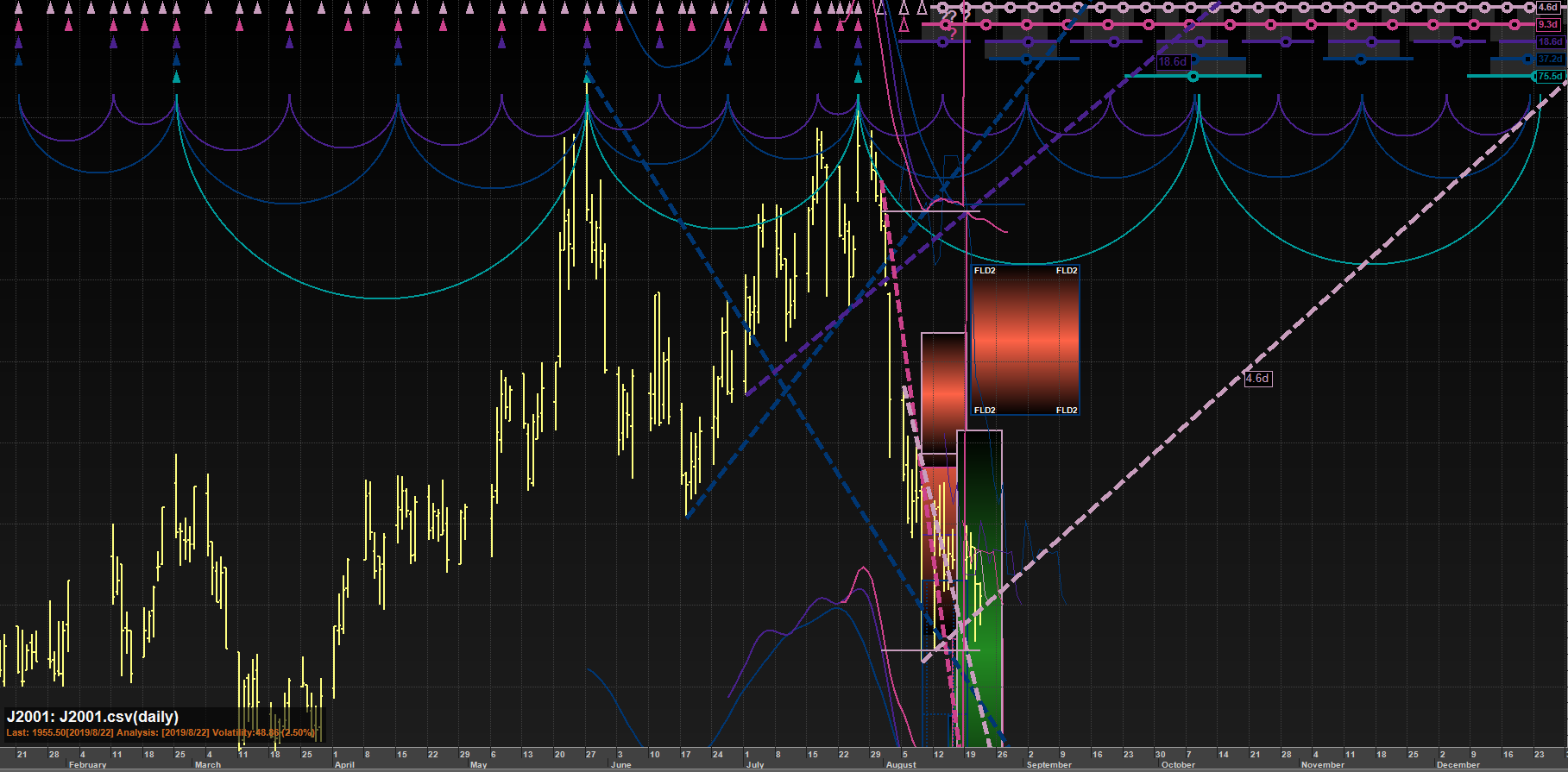Click the top-left FLD2 label on the target box
Screen dimensions: 1568x772
coord(985,271)
